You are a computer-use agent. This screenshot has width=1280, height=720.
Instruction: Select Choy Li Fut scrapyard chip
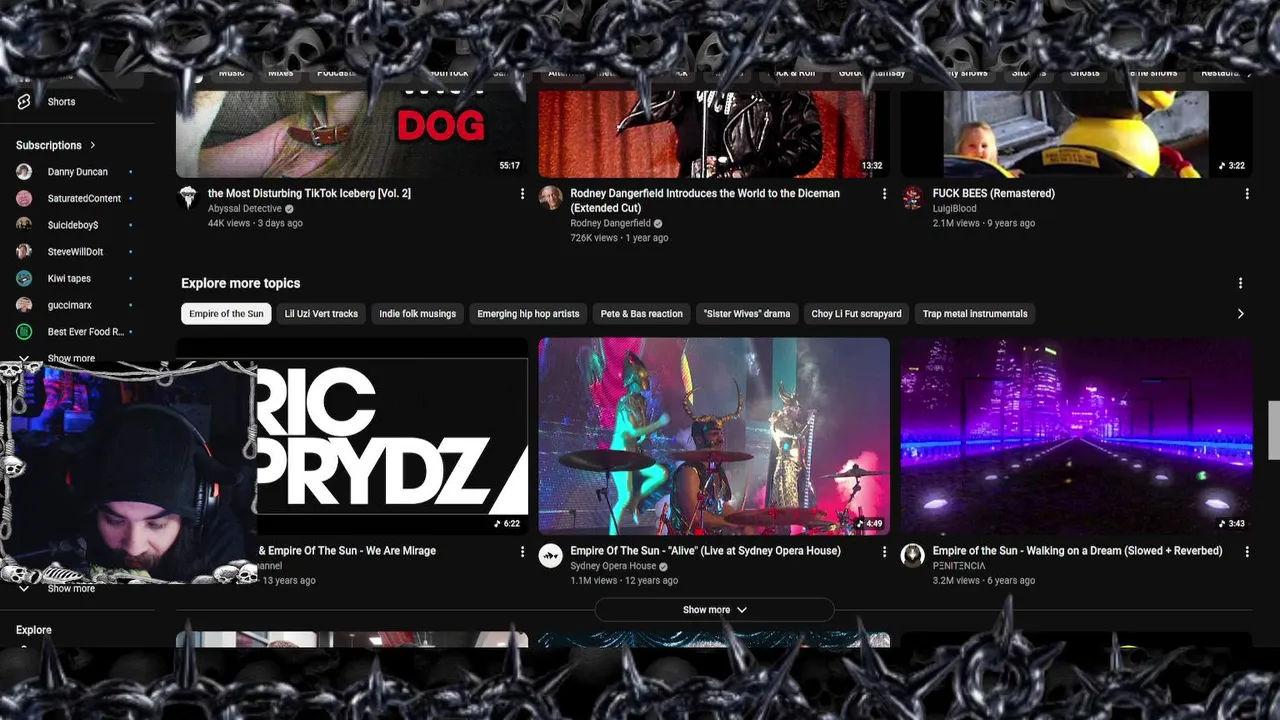point(856,314)
